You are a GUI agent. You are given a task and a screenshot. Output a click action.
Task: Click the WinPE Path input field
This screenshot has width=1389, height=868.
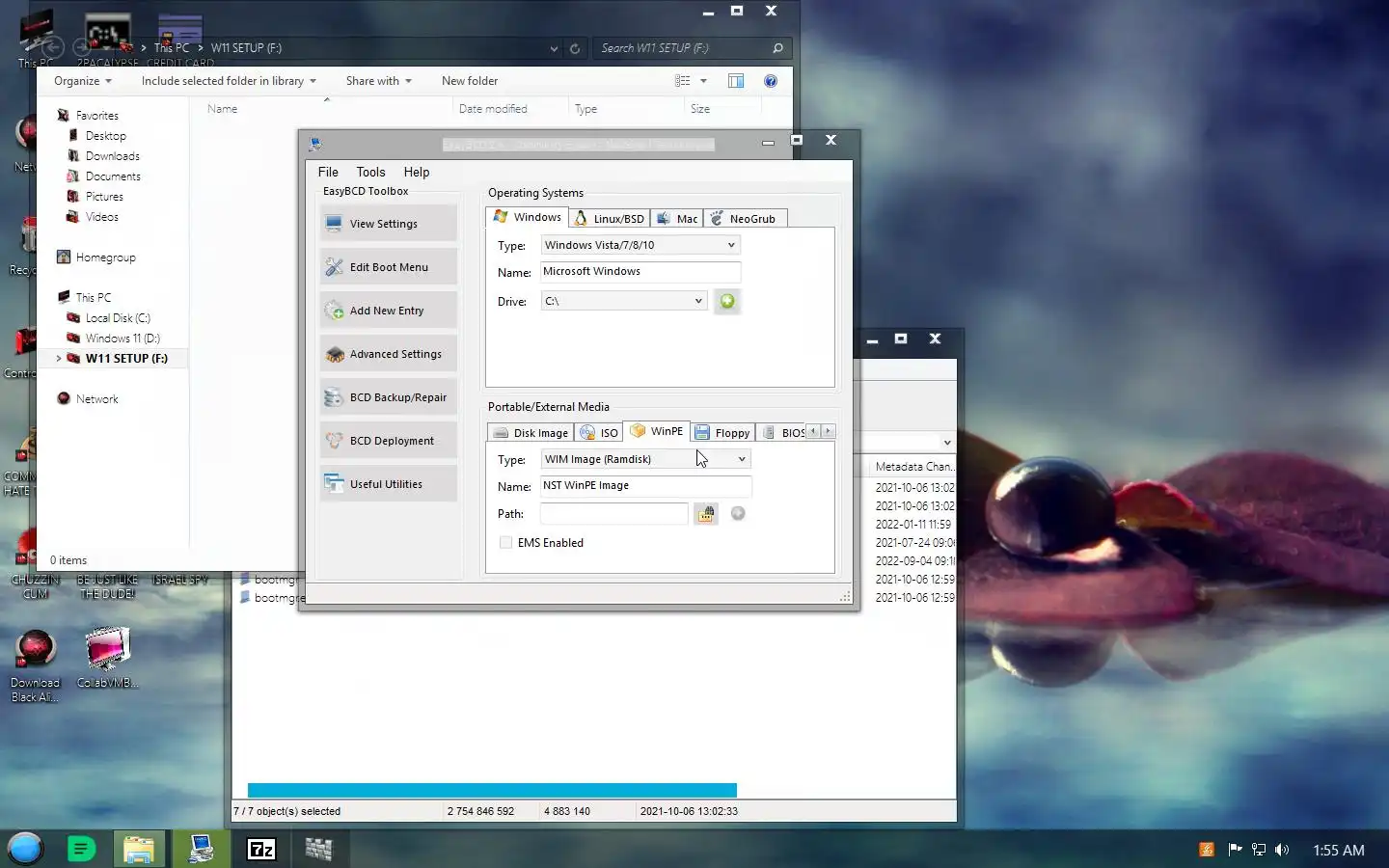[614, 514]
